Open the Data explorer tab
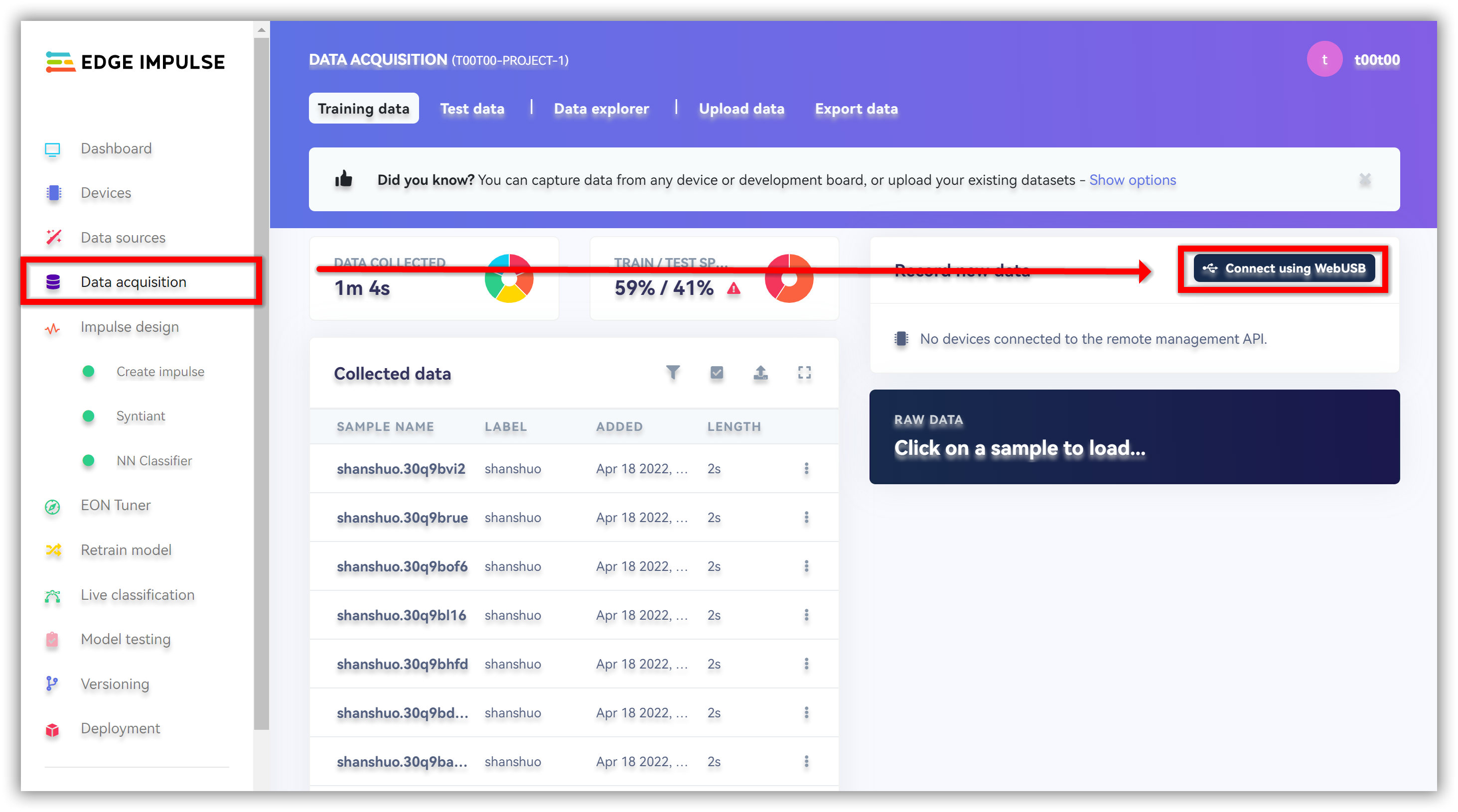 point(601,109)
